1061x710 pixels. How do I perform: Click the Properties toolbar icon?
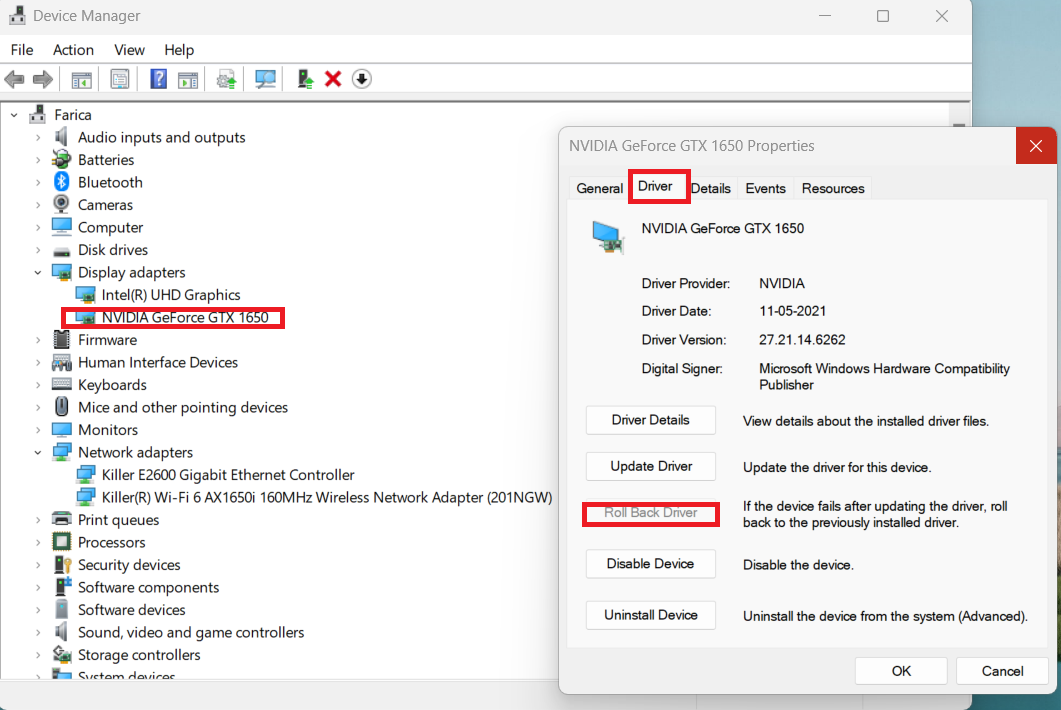(120, 79)
